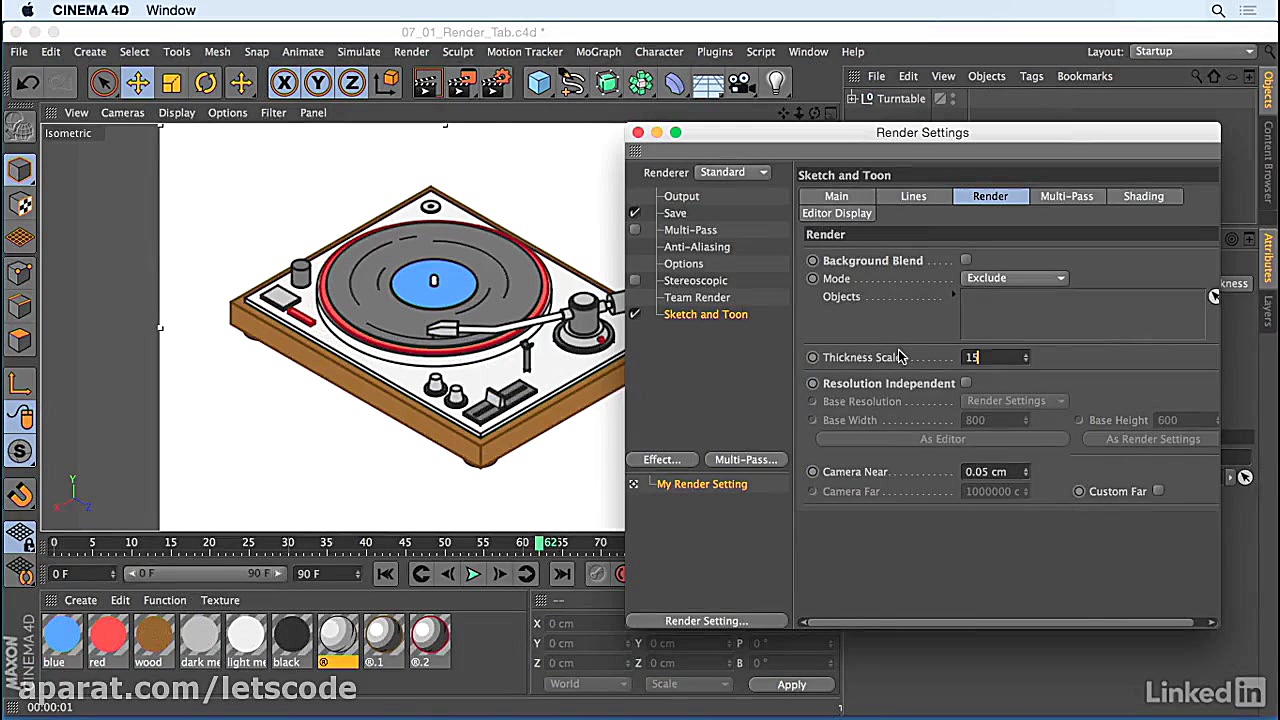This screenshot has height=720, width=1280.
Task: Click the Undo arrow icon
Action: tap(28, 83)
